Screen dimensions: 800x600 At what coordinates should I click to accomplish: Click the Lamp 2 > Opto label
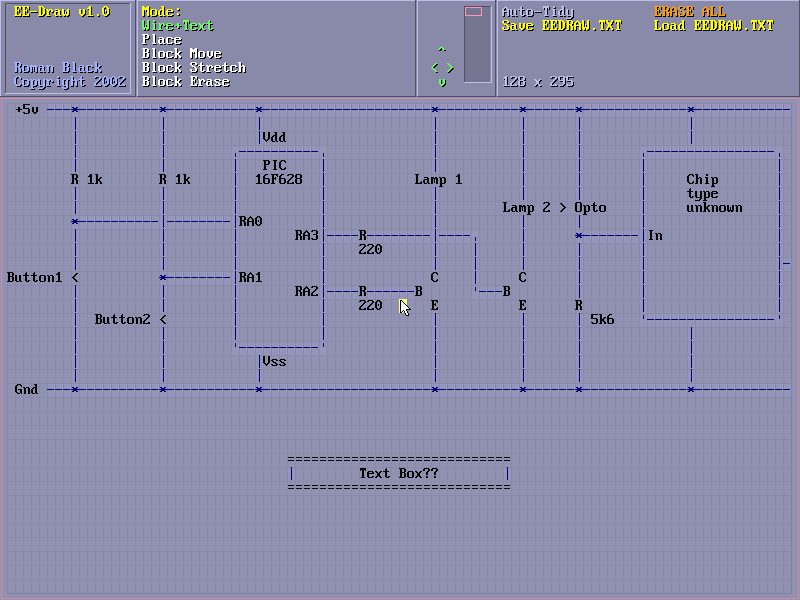pos(554,208)
